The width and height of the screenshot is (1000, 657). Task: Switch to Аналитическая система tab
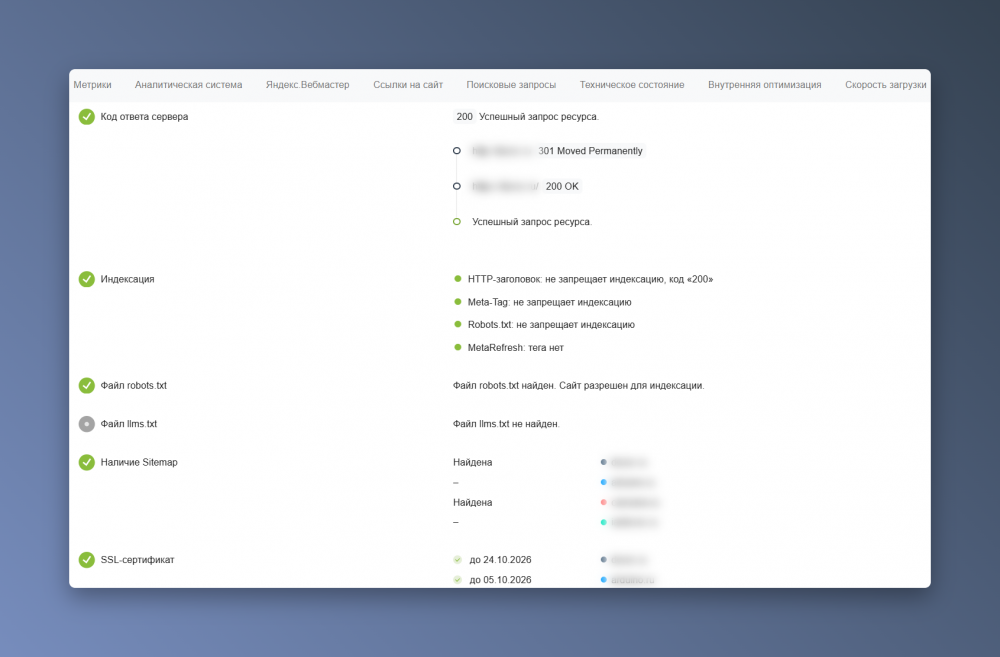click(x=188, y=85)
